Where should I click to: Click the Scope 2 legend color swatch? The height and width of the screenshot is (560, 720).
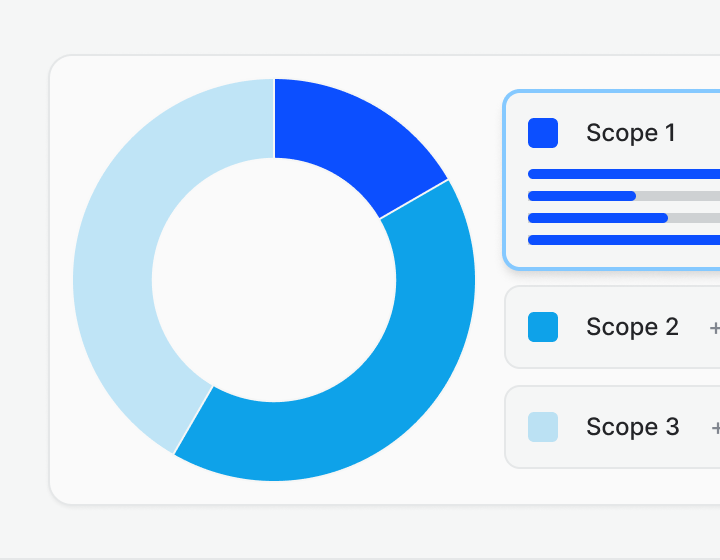(543, 327)
